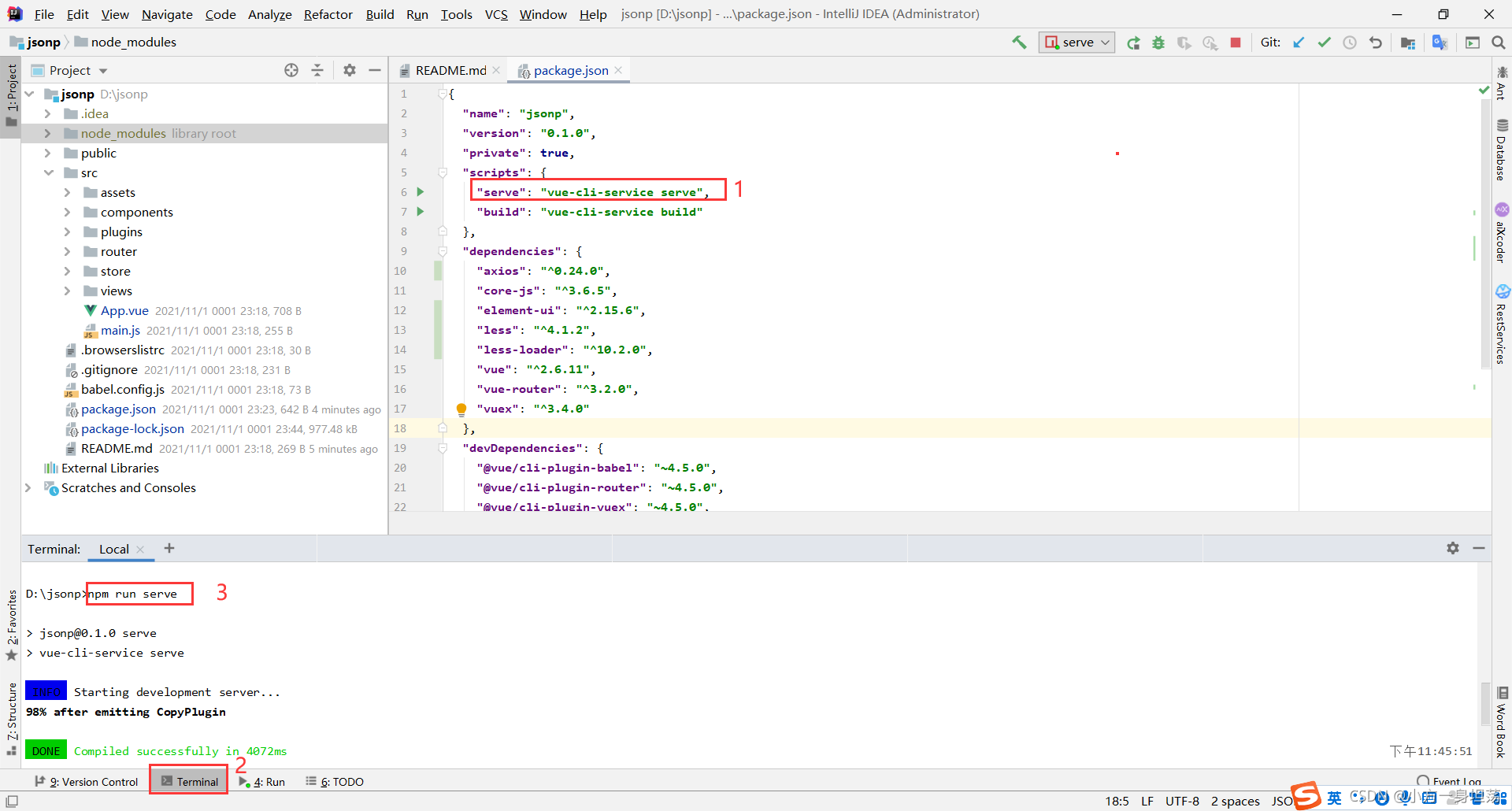Image resolution: width=1512 pixels, height=811 pixels.
Task: Open Version Control tool window
Action: pyautogui.click(x=87, y=781)
